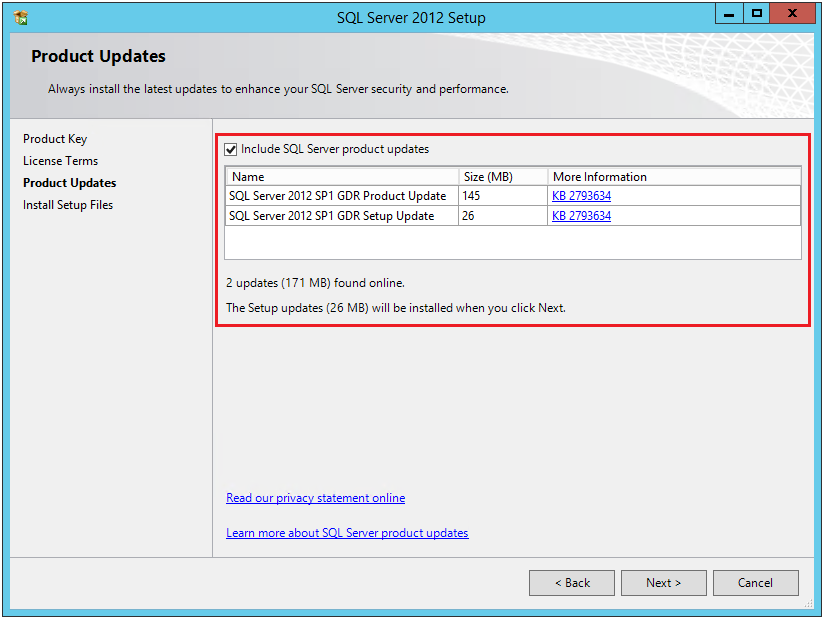
Task: Click the SQL Server setup title bar icon
Action: [x=21, y=18]
